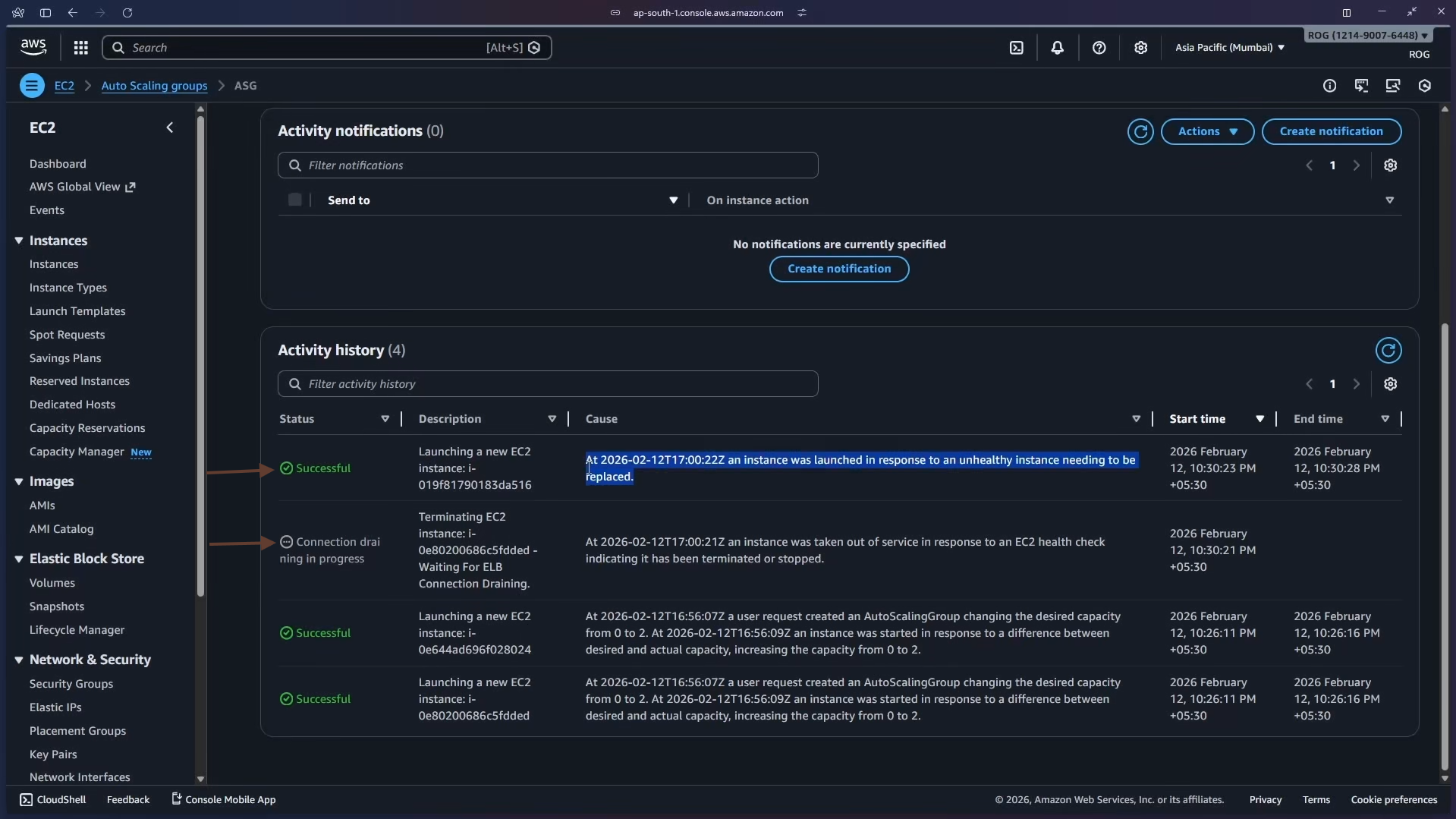The image size is (1456, 819).
Task: Open Activity notifications preferences gear
Action: pyautogui.click(x=1391, y=165)
